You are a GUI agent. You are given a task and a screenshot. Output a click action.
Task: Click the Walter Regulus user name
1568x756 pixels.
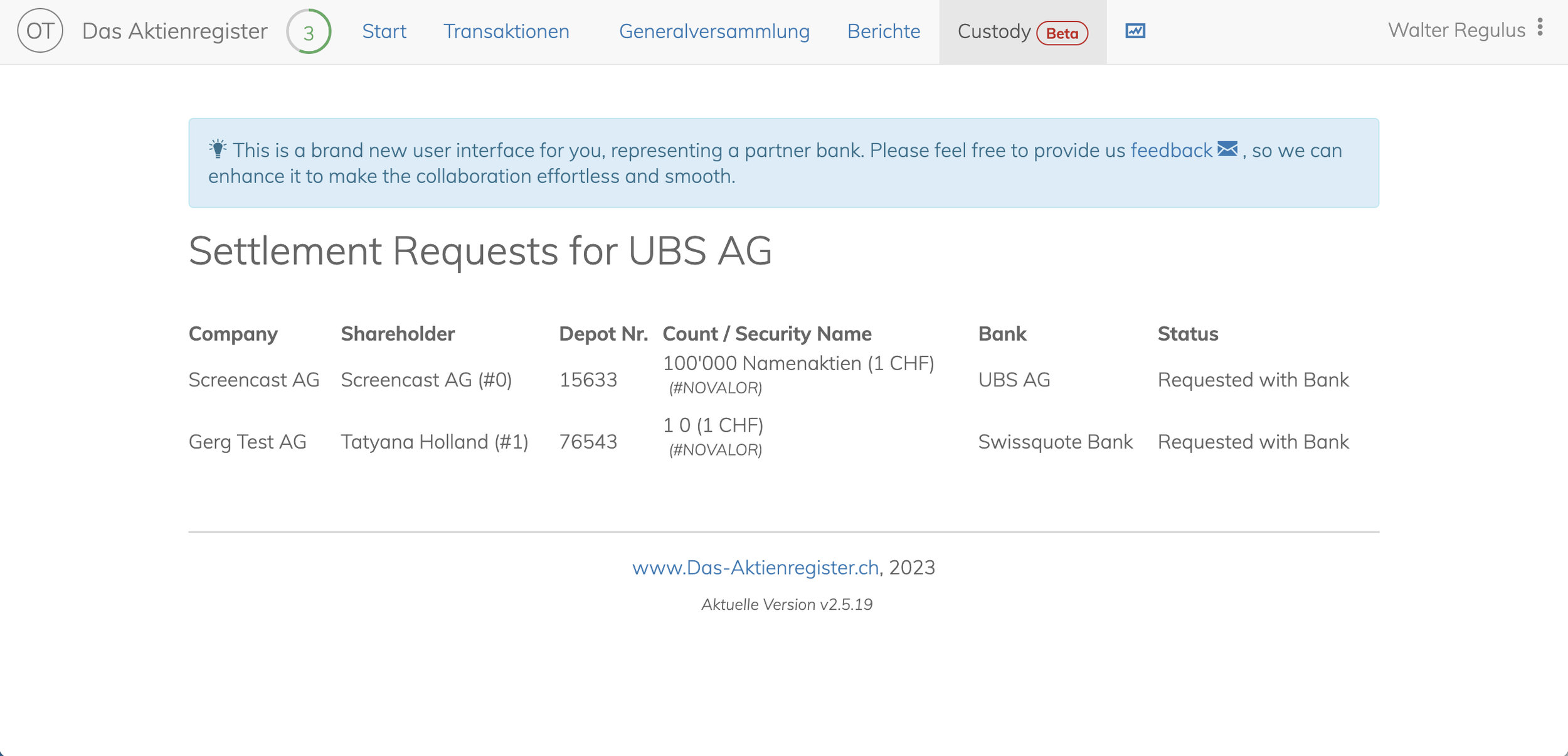[x=1456, y=30]
